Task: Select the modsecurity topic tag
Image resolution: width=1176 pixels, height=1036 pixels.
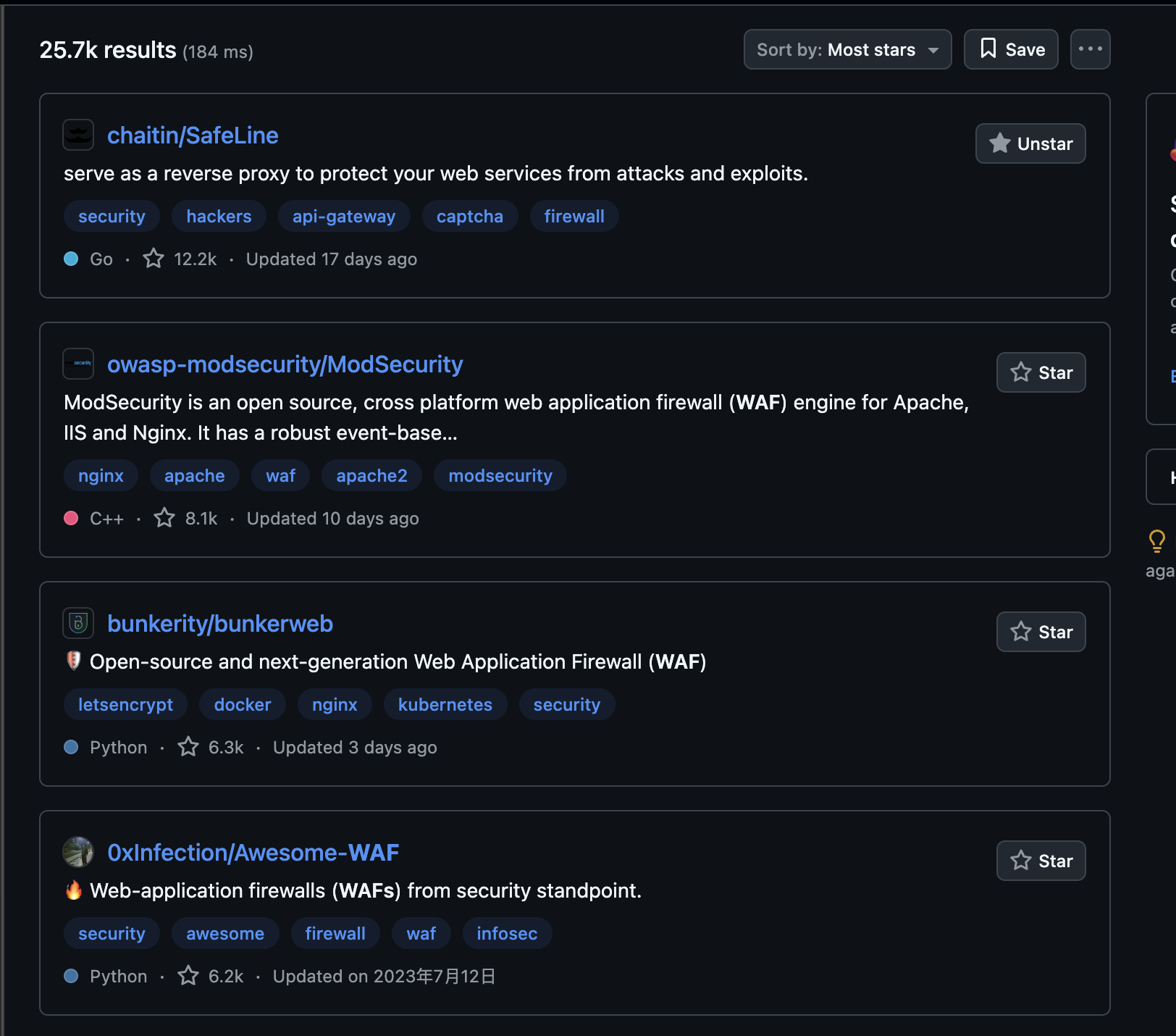Action: pyautogui.click(x=499, y=475)
